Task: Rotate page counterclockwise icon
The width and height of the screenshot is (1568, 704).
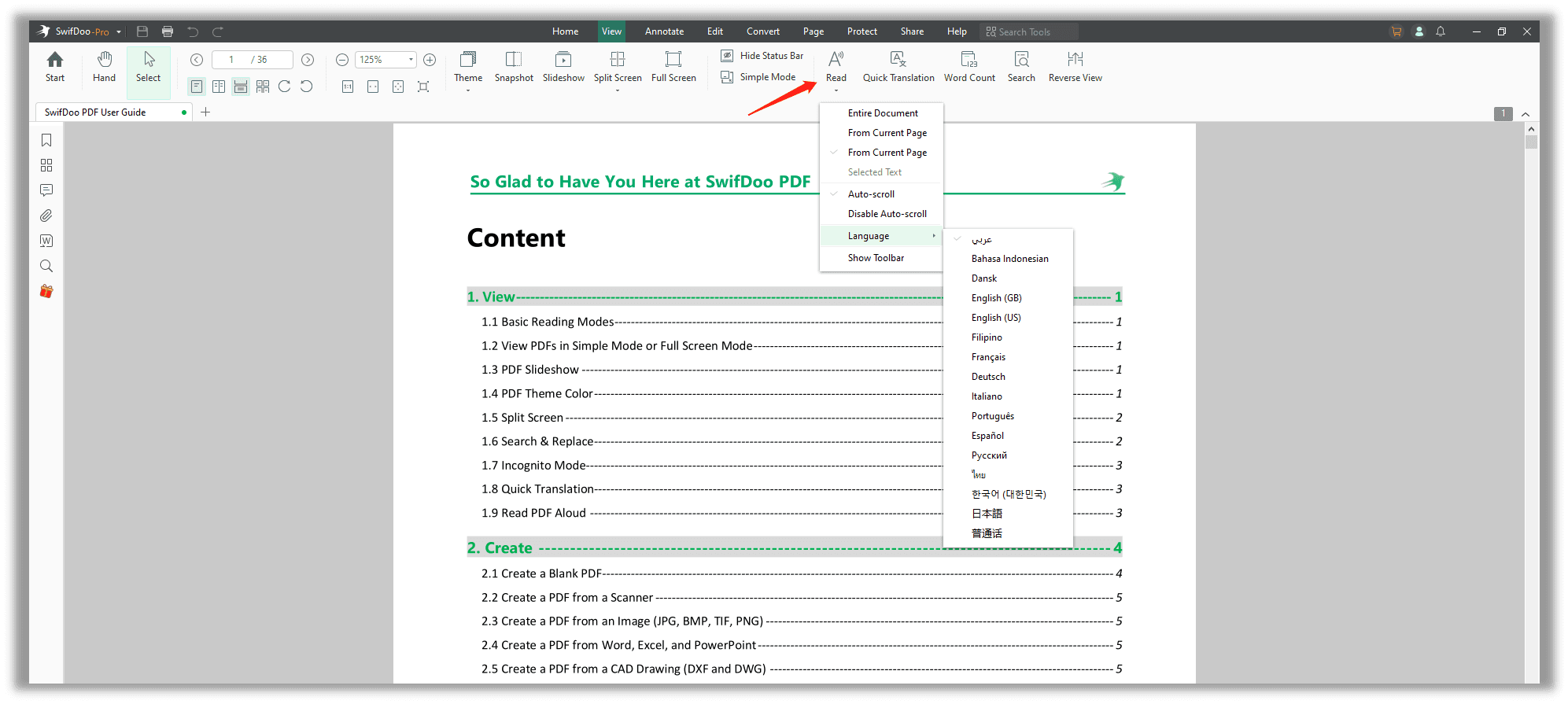Action: (307, 87)
